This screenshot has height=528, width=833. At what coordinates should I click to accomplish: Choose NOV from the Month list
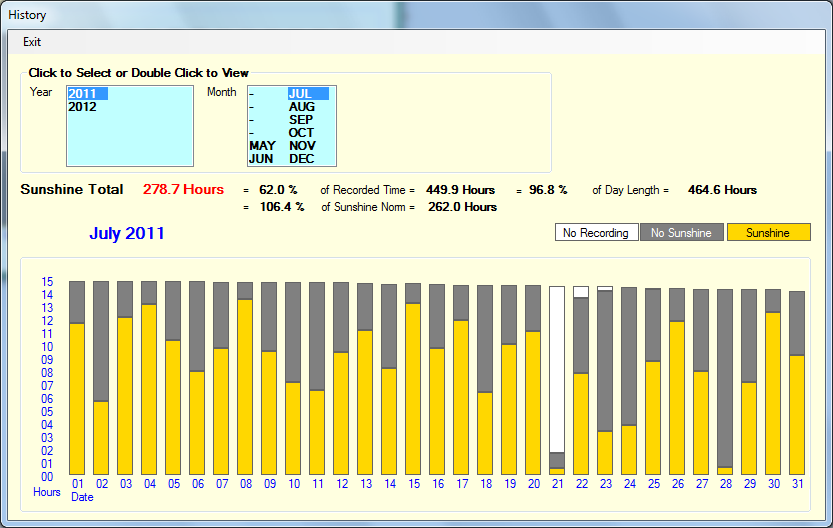click(301, 145)
